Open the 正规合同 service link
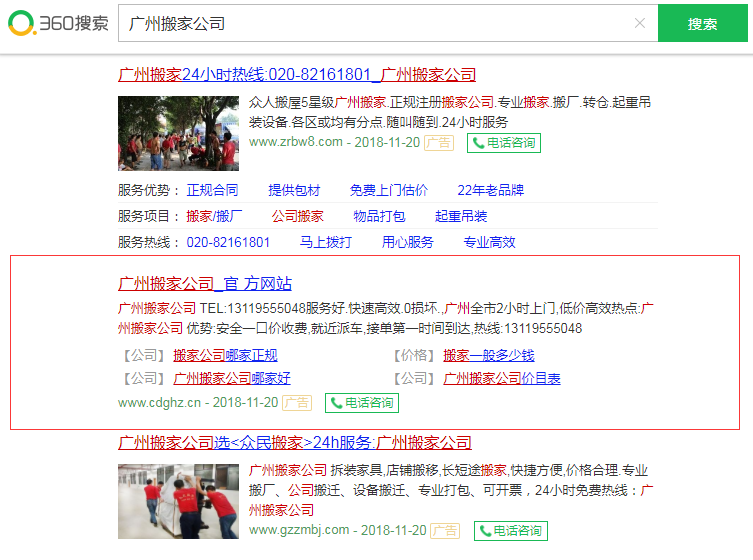The image size is (753, 560). (x=212, y=190)
